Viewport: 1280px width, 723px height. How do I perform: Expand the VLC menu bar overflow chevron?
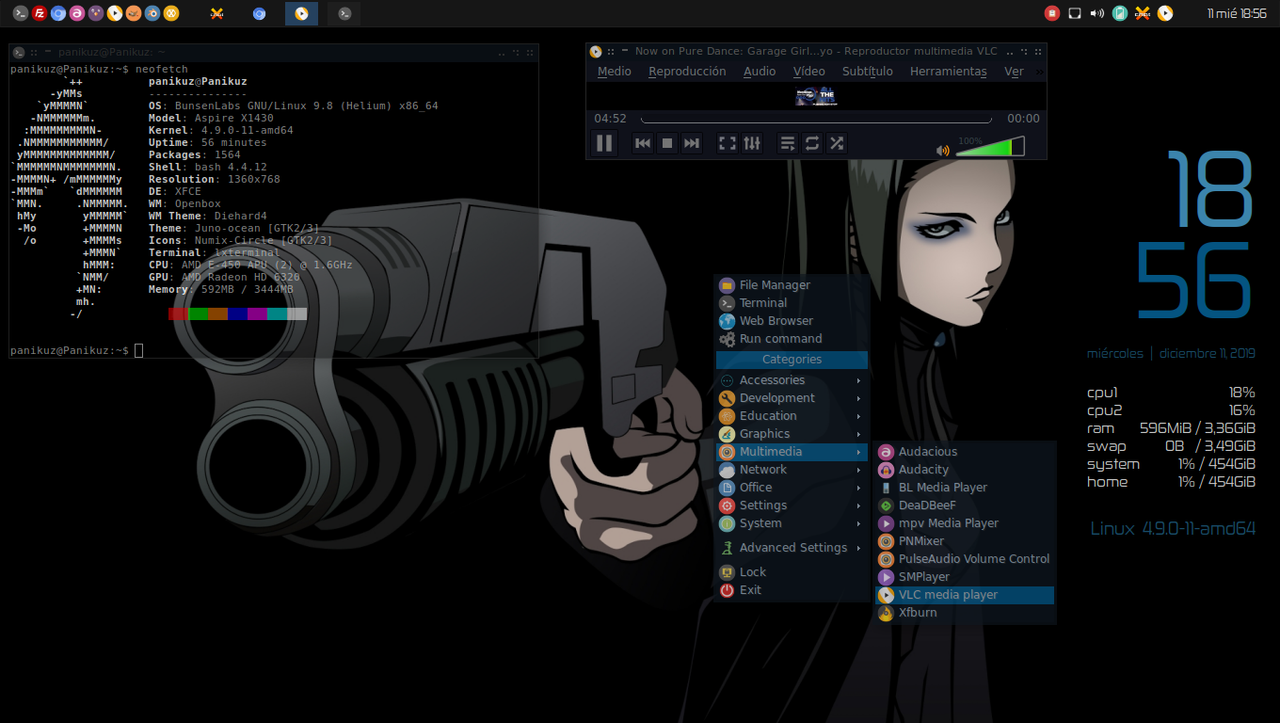1039,71
